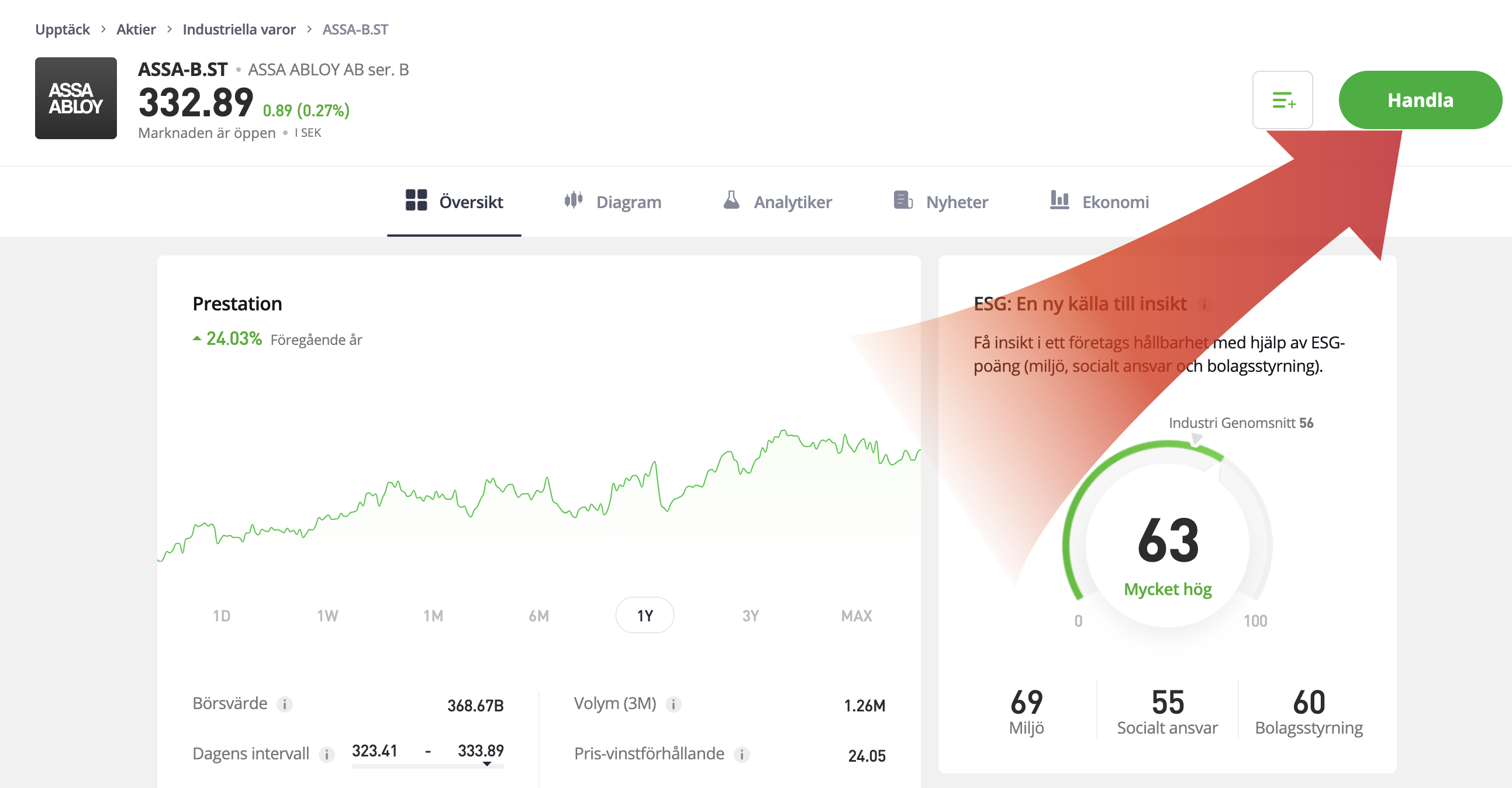This screenshot has width=1512, height=788.
Task: Click the Dagens intervall range slider marker
Action: click(486, 764)
